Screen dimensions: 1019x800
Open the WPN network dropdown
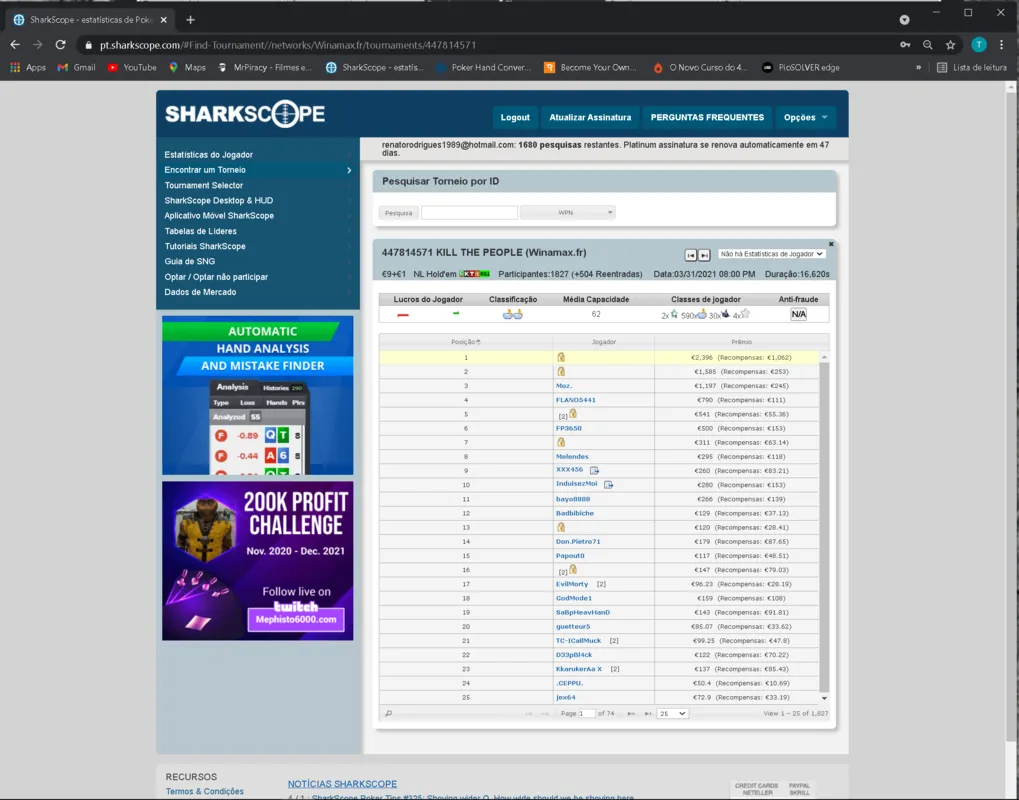[567, 212]
